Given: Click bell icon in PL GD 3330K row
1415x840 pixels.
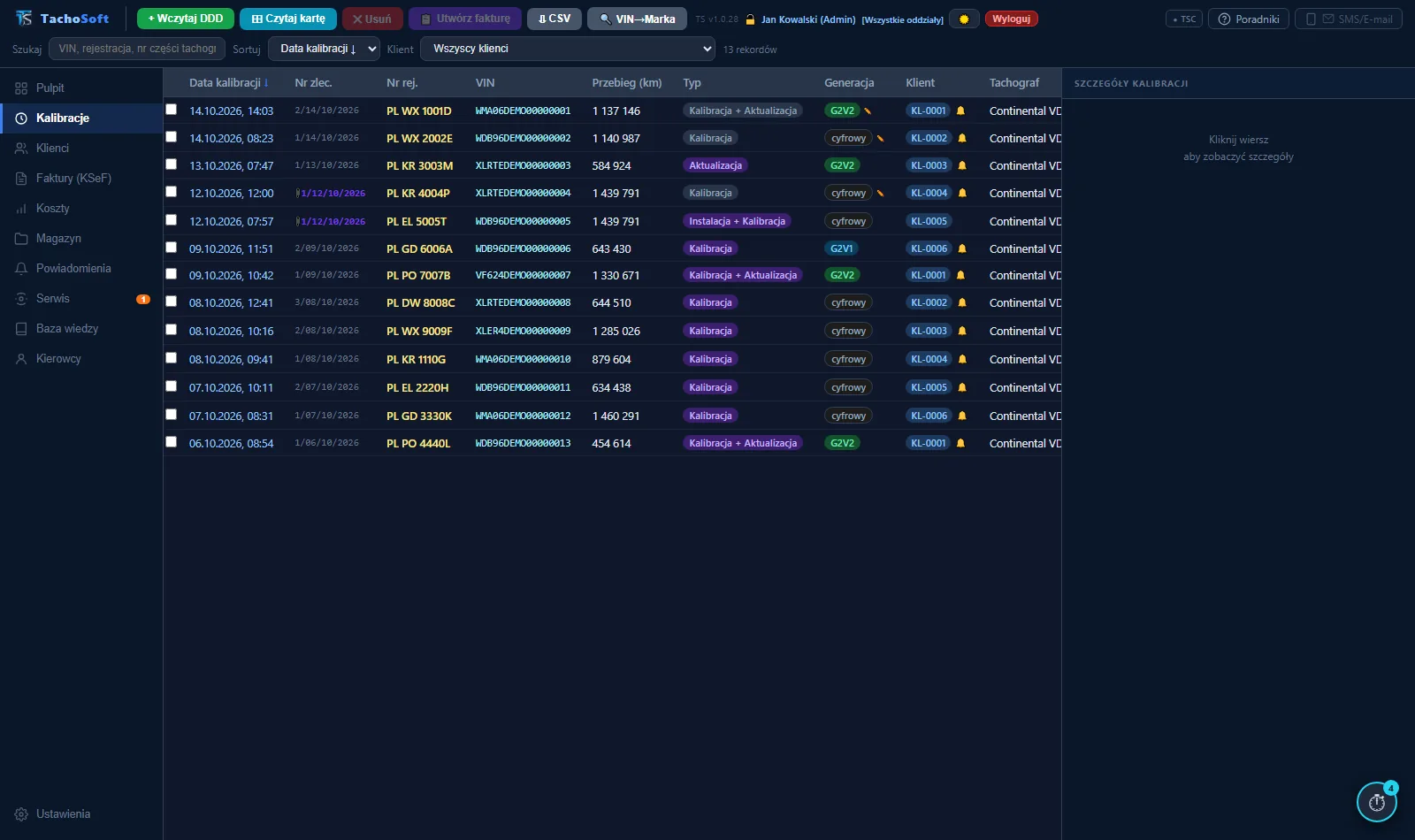Looking at the screenshot, I should point(962,416).
